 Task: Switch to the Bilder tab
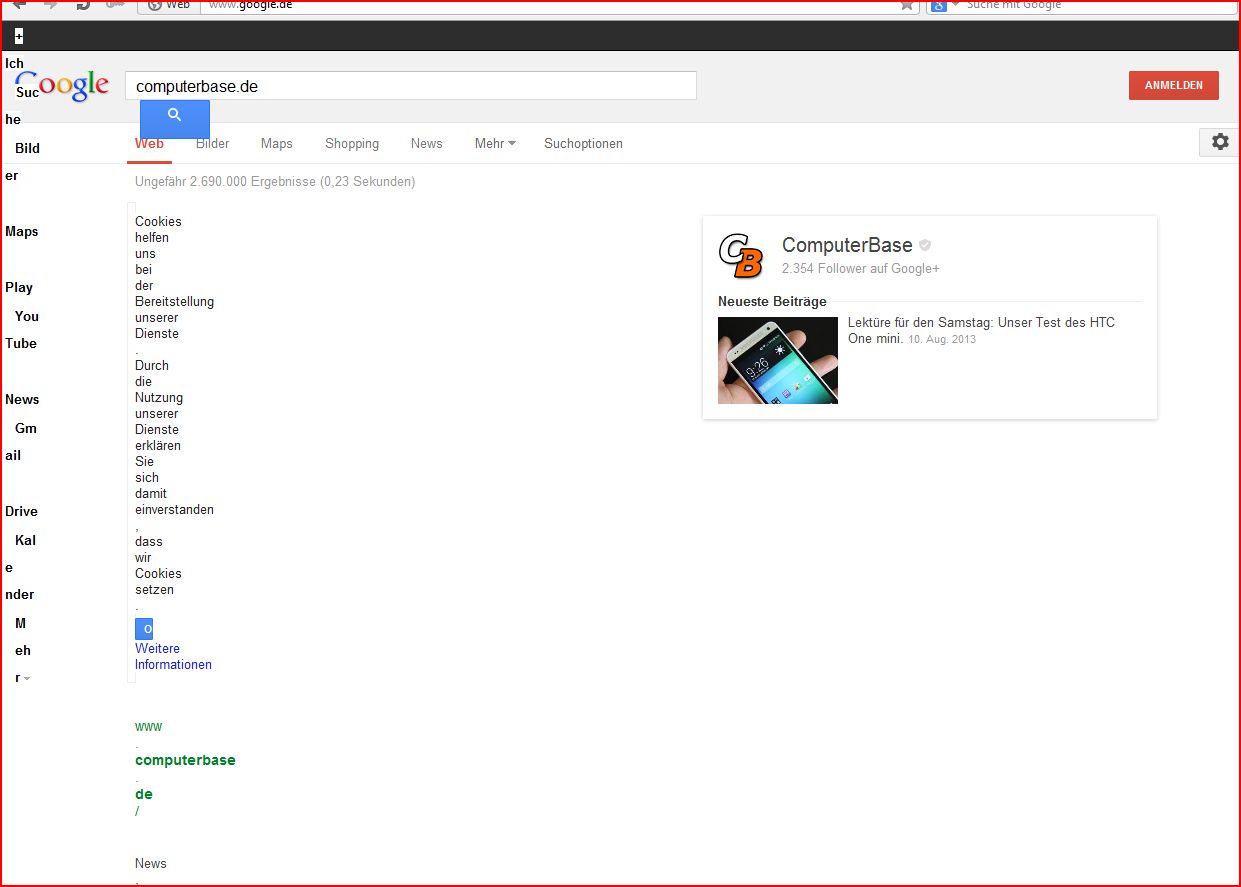tap(212, 144)
